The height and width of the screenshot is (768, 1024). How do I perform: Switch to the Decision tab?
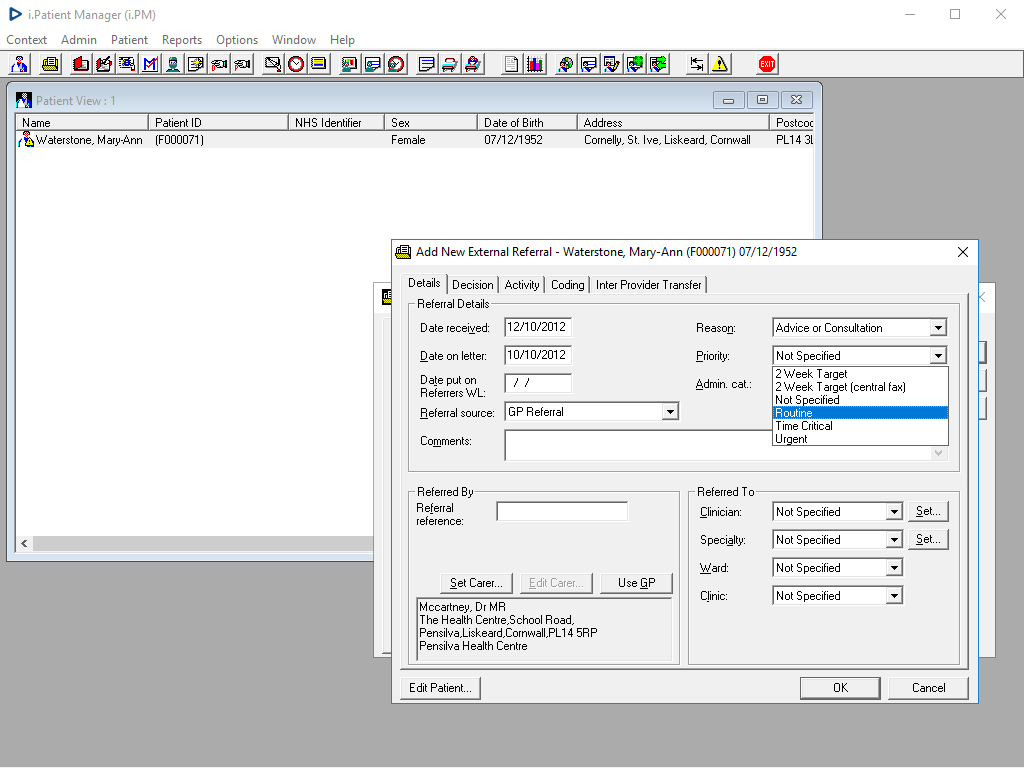point(473,285)
